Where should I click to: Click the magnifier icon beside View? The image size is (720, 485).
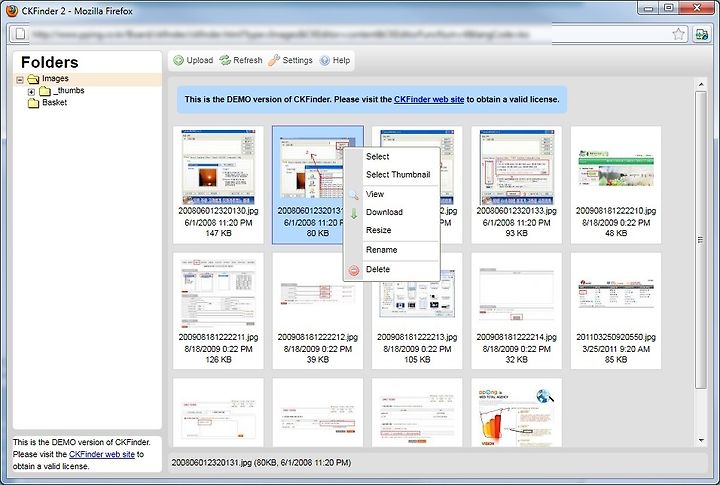coord(353,195)
